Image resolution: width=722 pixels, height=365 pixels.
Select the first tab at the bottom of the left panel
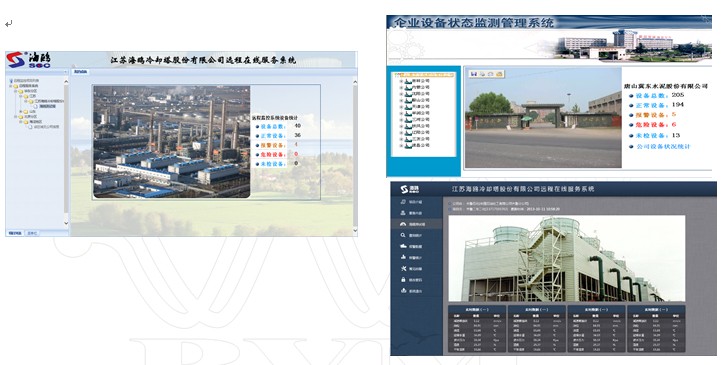tap(15, 233)
